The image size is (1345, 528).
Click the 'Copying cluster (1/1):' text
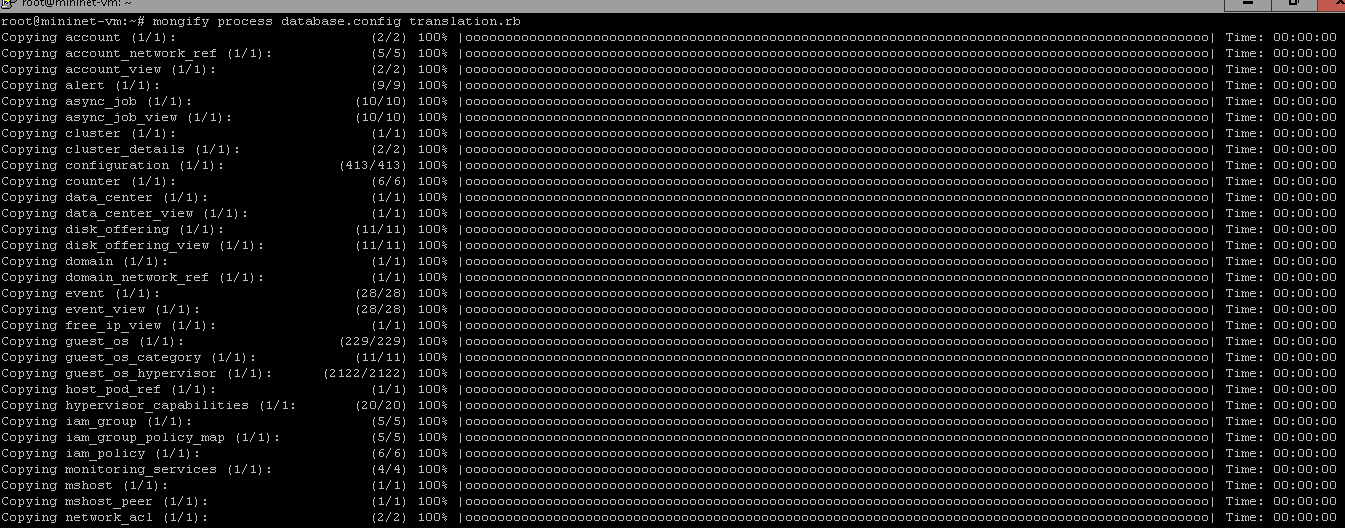tap(89, 133)
